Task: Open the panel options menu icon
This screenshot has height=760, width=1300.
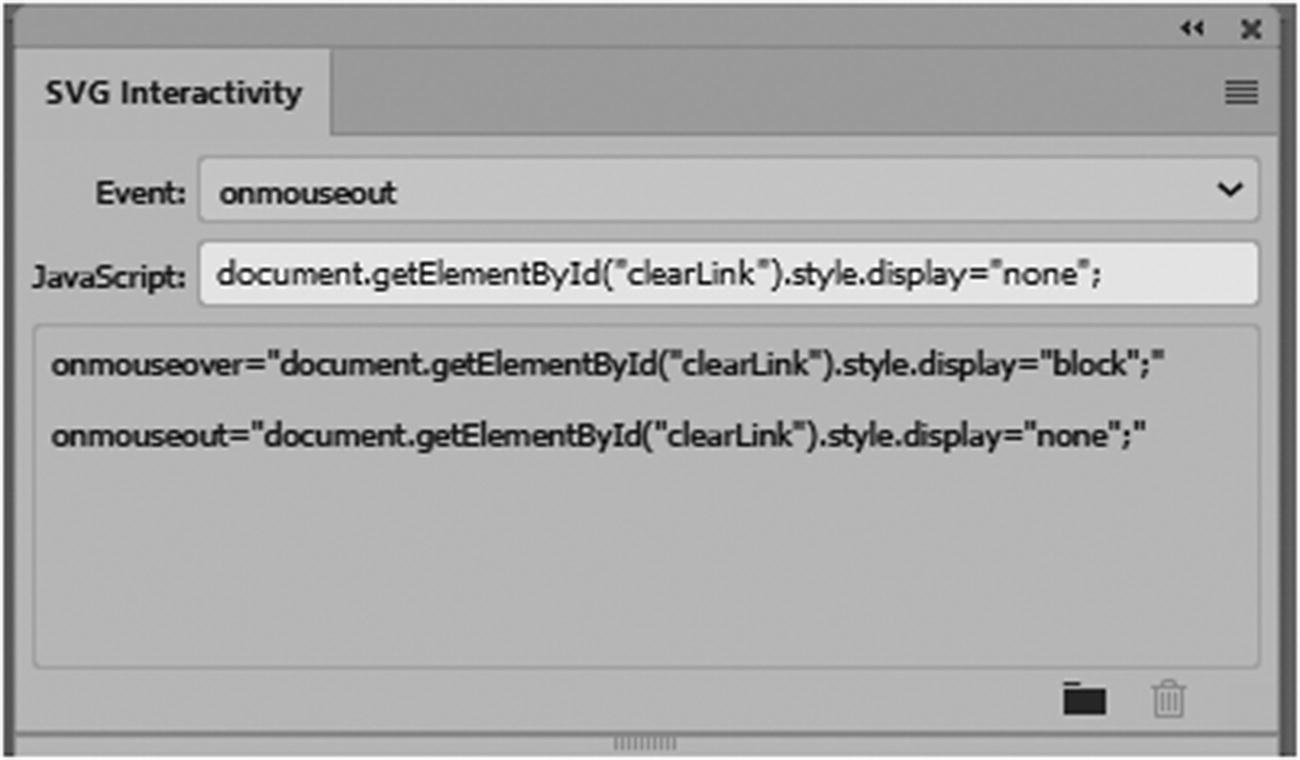Action: (x=1241, y=93)
